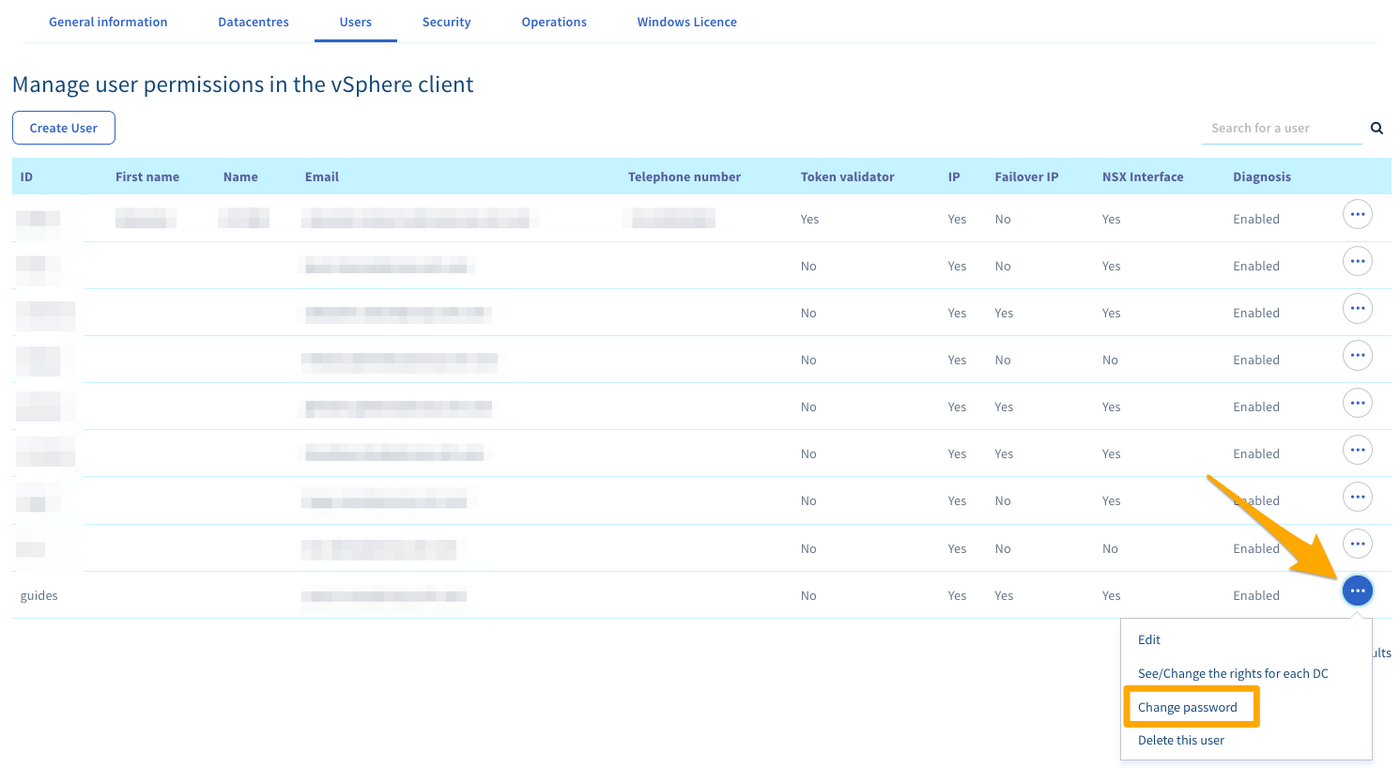Open the Datacentres tab
The image size is (1400, 768).
pyautogui.click(x=253, y=22)
